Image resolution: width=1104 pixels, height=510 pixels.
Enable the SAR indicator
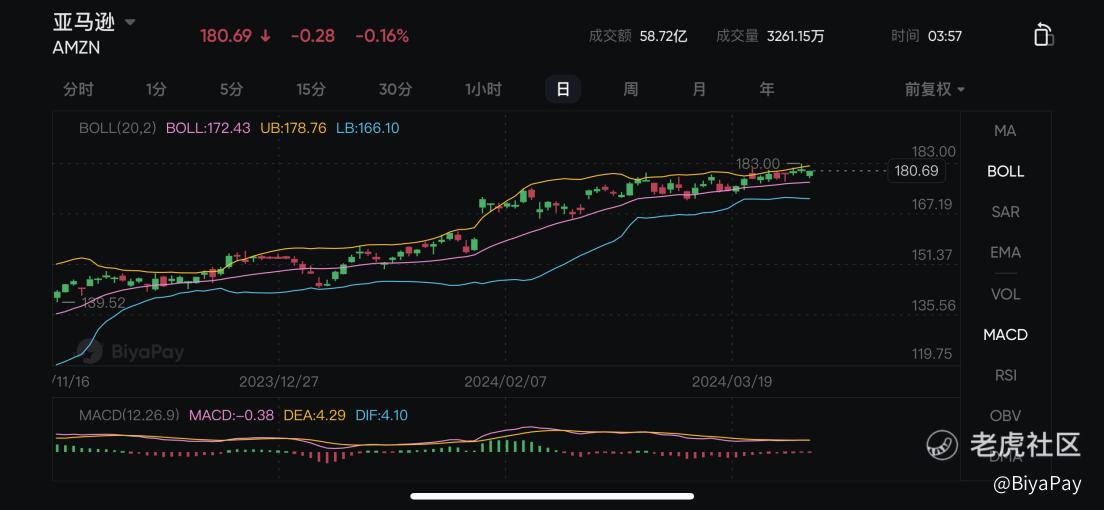click(x=1005, y=211)
